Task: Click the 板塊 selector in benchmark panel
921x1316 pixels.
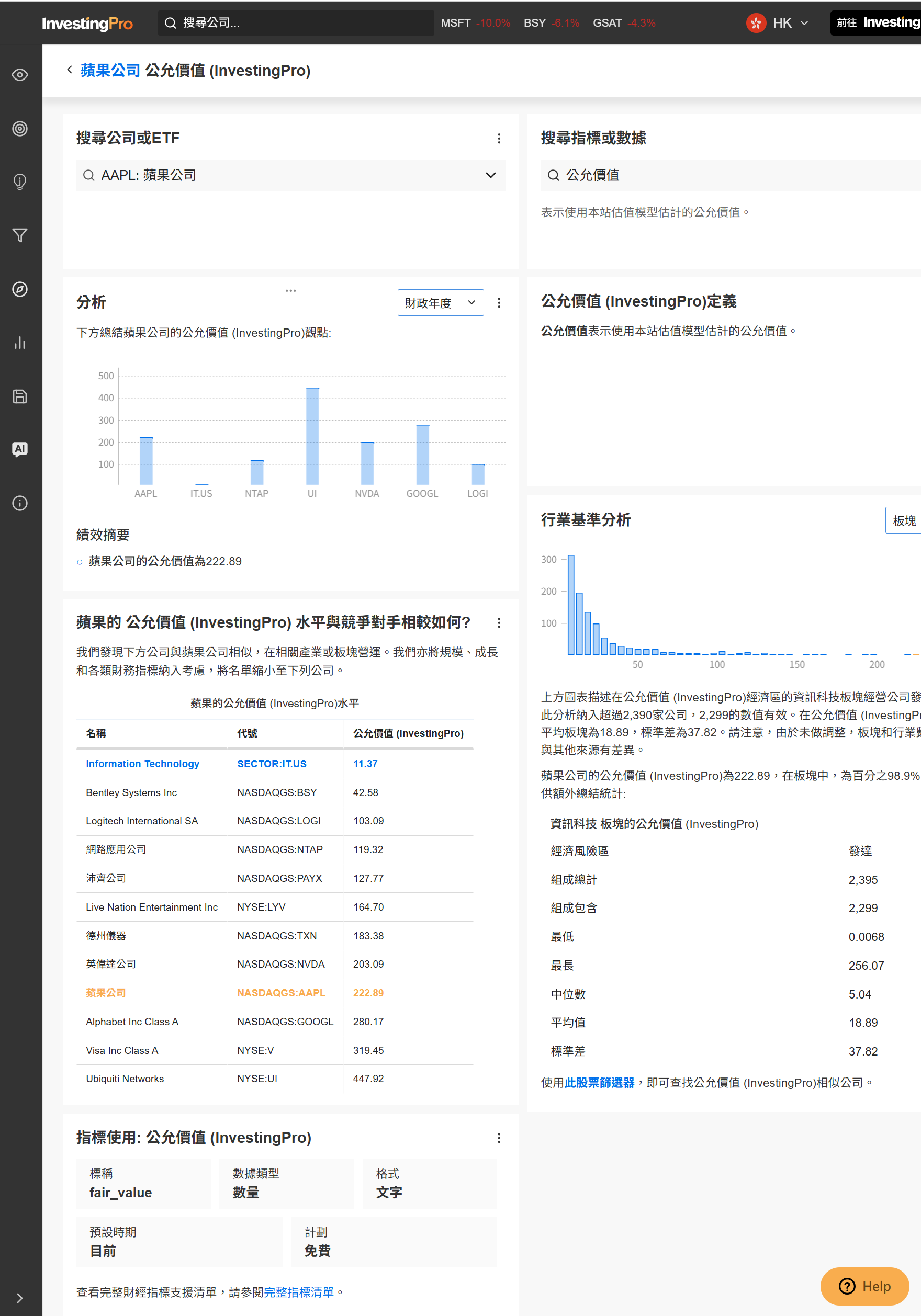Action: pyautogui.click(x=904, y=520)
